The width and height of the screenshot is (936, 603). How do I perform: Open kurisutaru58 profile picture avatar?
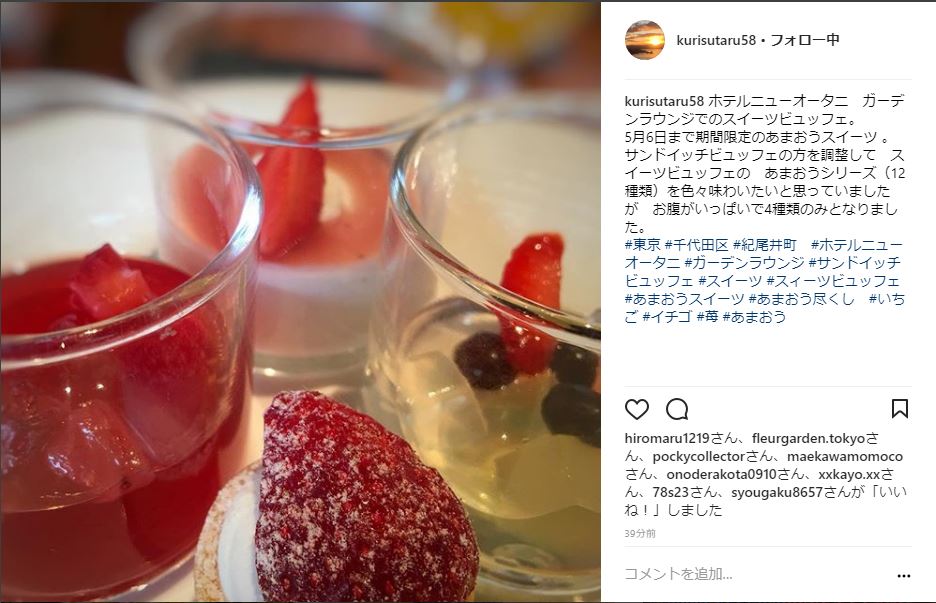pos(645,40)
